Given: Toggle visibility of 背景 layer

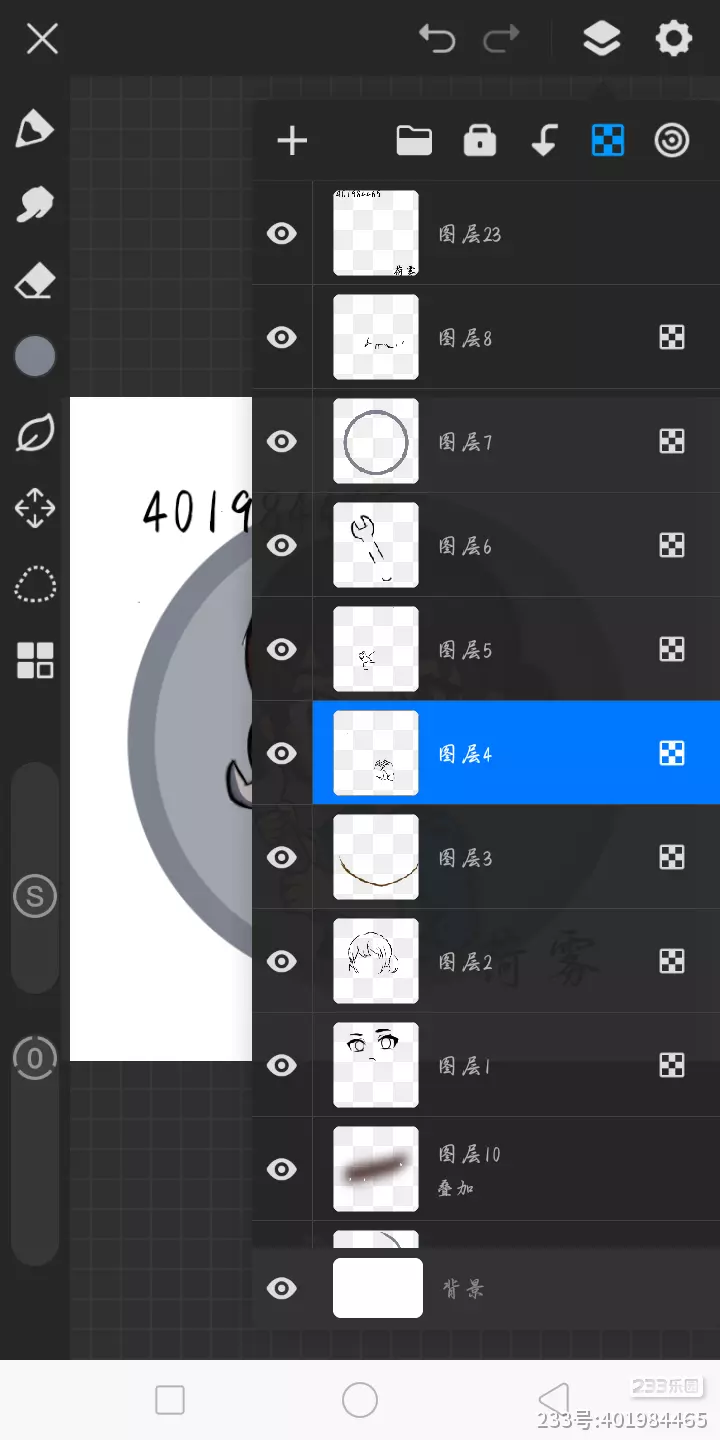Looking at the screenshot, I should point(282,1288).
